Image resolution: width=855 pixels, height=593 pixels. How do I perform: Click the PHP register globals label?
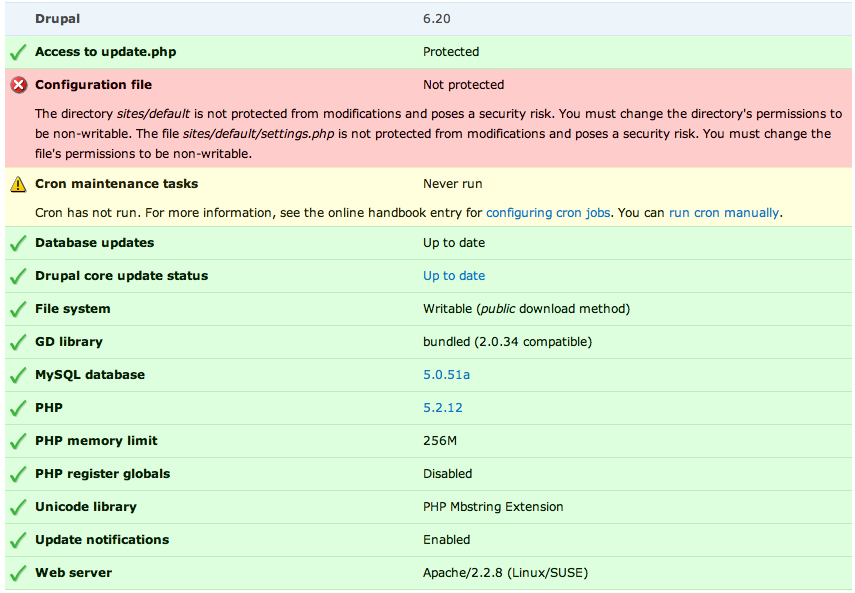coord(102,474)
